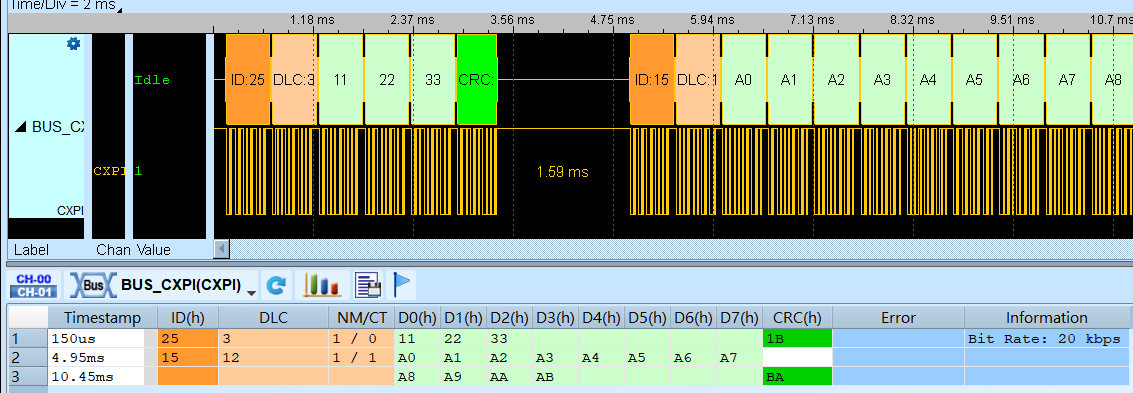Image resolution: width=1133 pixels, height=393 pixels.
Task: Select the A0 data packet in waveform
Action: [x=744, y=79]
